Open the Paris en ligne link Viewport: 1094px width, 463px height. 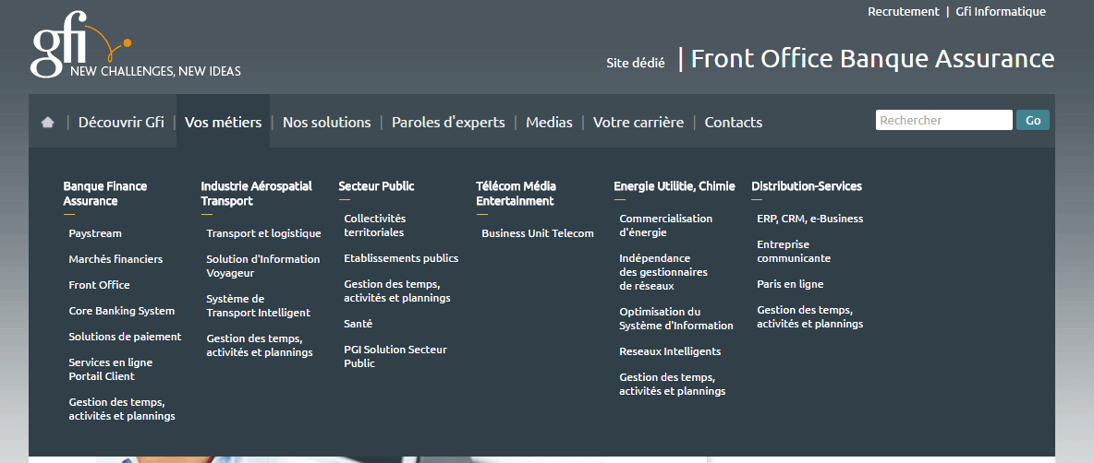point(790,284)
